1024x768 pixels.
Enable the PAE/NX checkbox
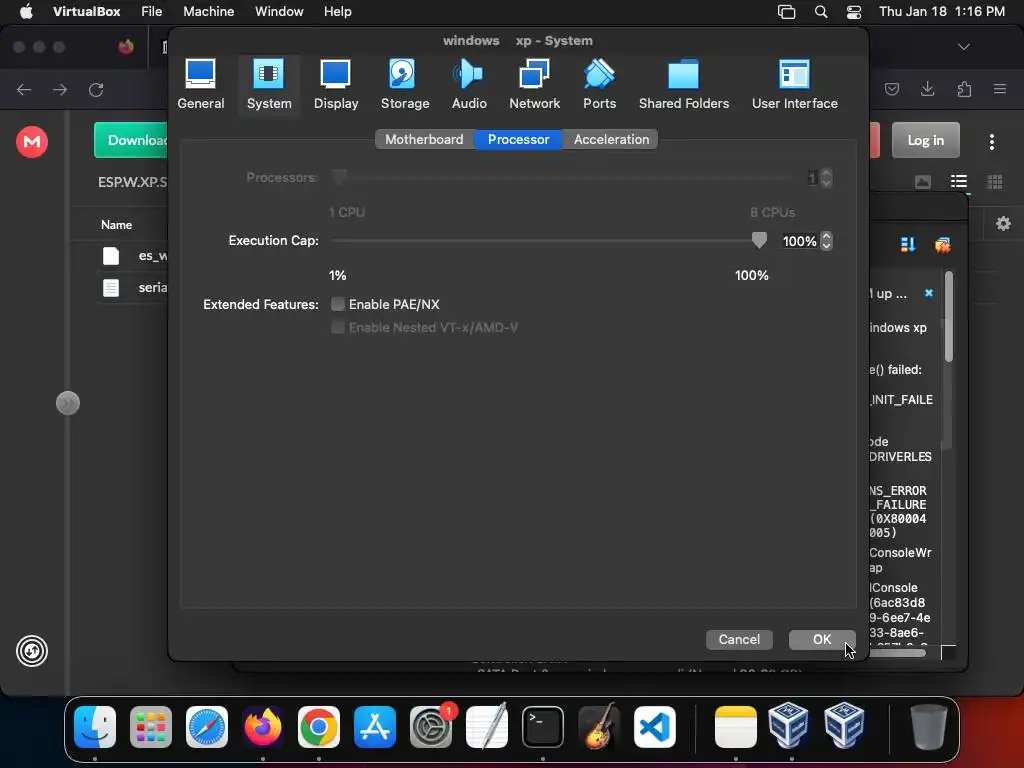338,304
